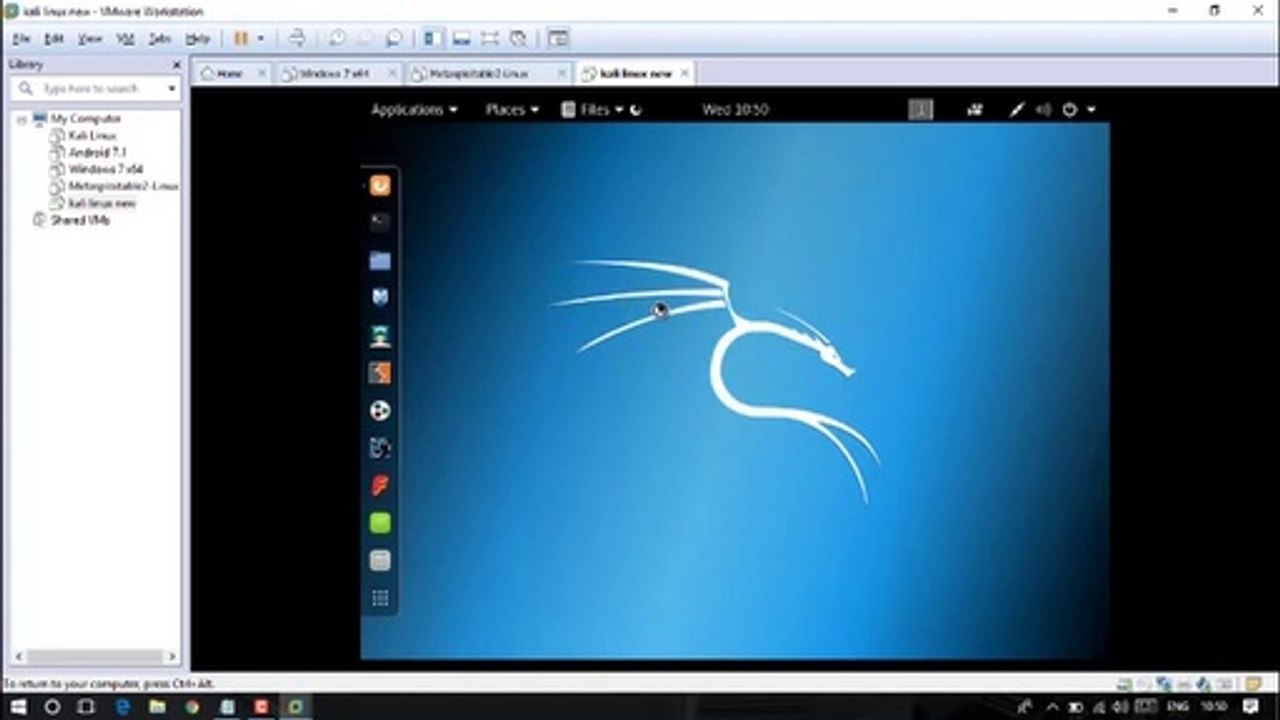Switch to the Metasploitable2-Linux tab

click(x=479, y=73)
